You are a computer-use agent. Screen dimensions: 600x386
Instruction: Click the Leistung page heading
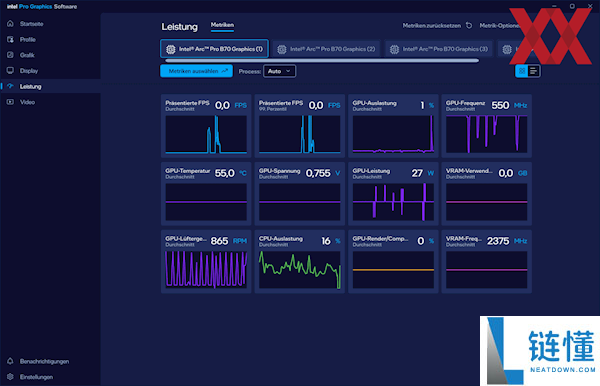click(x=179, y=27)
